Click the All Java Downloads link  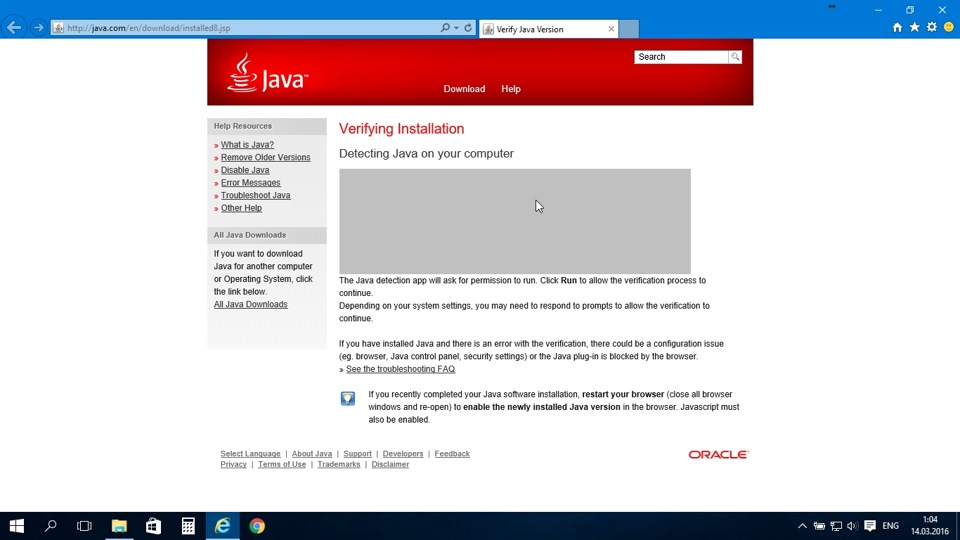click(x=250, y=304)
